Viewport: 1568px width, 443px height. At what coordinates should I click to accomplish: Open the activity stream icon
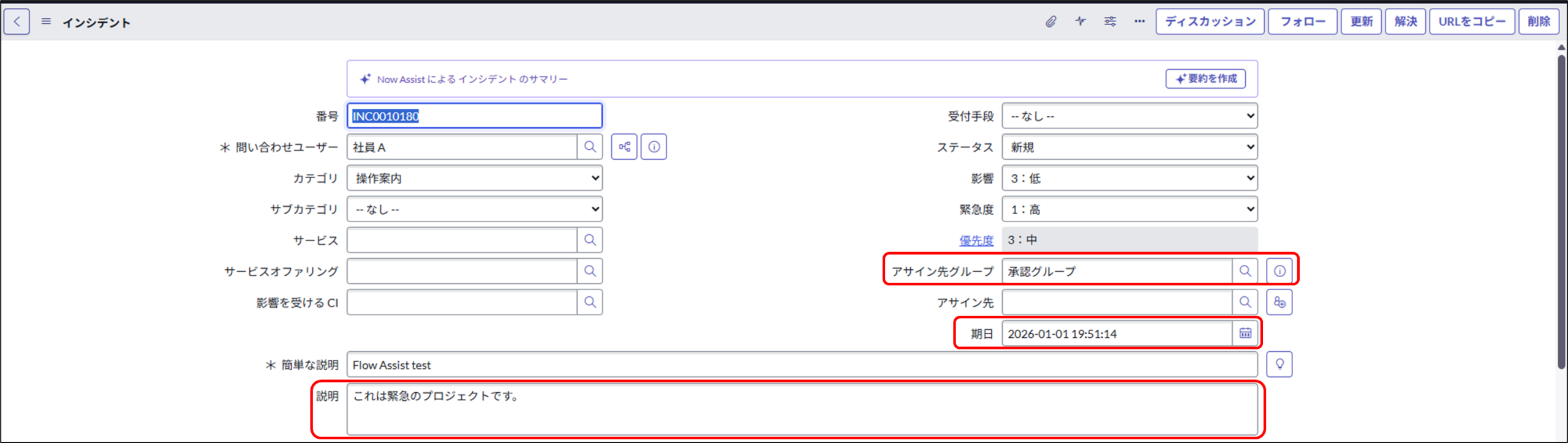pyautogui.click(x=1080, y=22)
